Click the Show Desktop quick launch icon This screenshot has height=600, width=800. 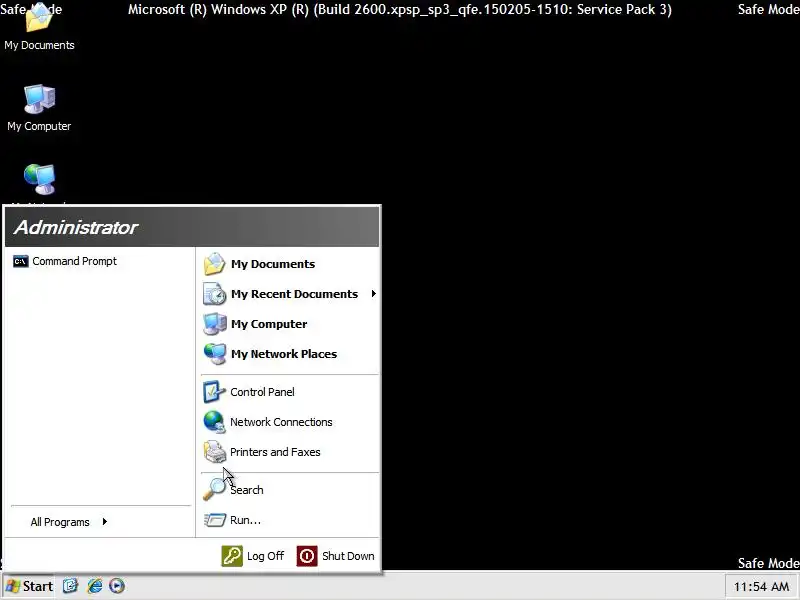pyautogui.click(x=70, y=586)
